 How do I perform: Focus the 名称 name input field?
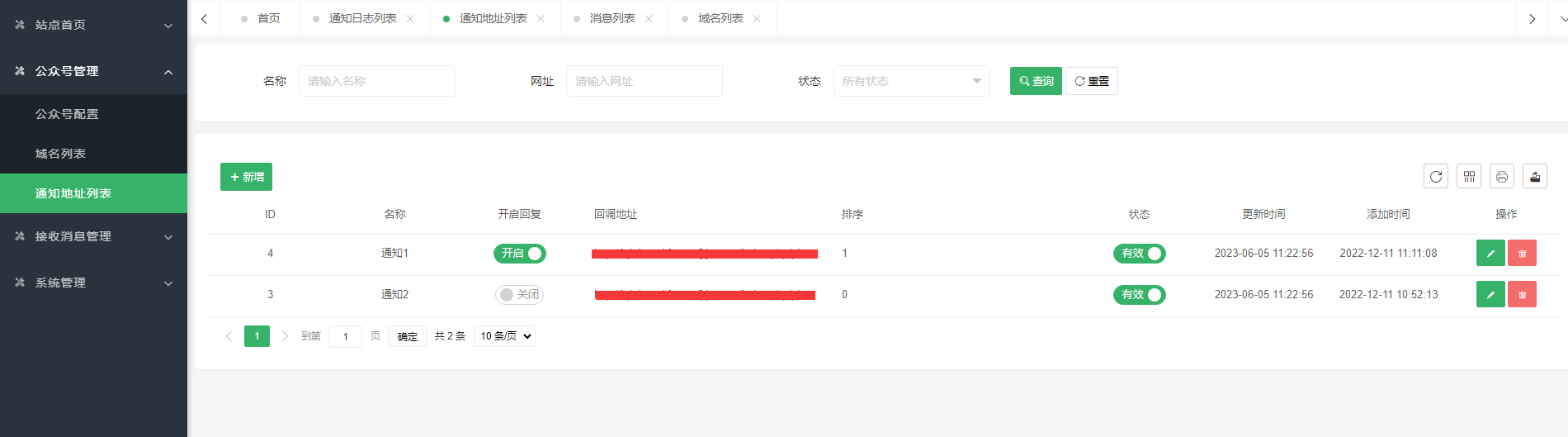[377, 81]
